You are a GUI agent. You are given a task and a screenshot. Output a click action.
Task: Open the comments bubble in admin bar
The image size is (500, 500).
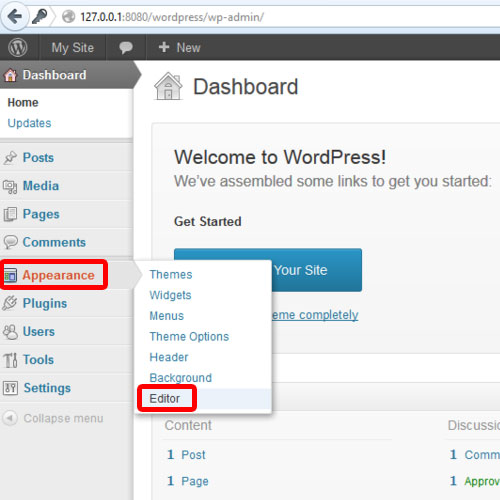point(126,47)
